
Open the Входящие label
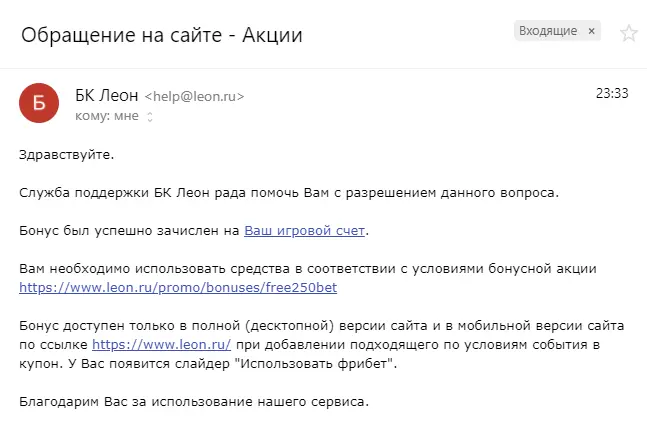[x=548, y=31]
